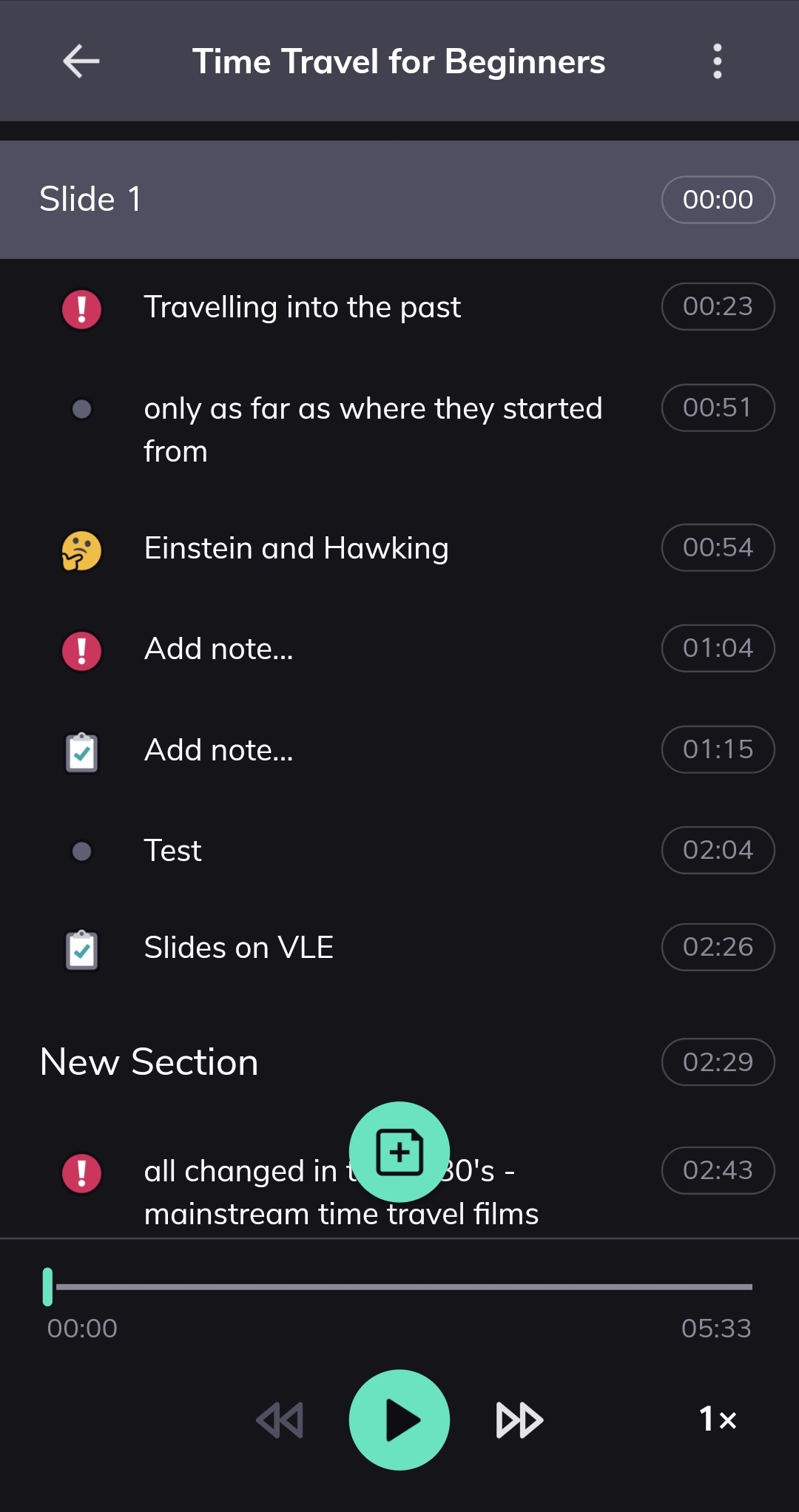Screen dimensions: 799x1512
Task: Jump to timestamp 00:54
Action: point(718,547)
